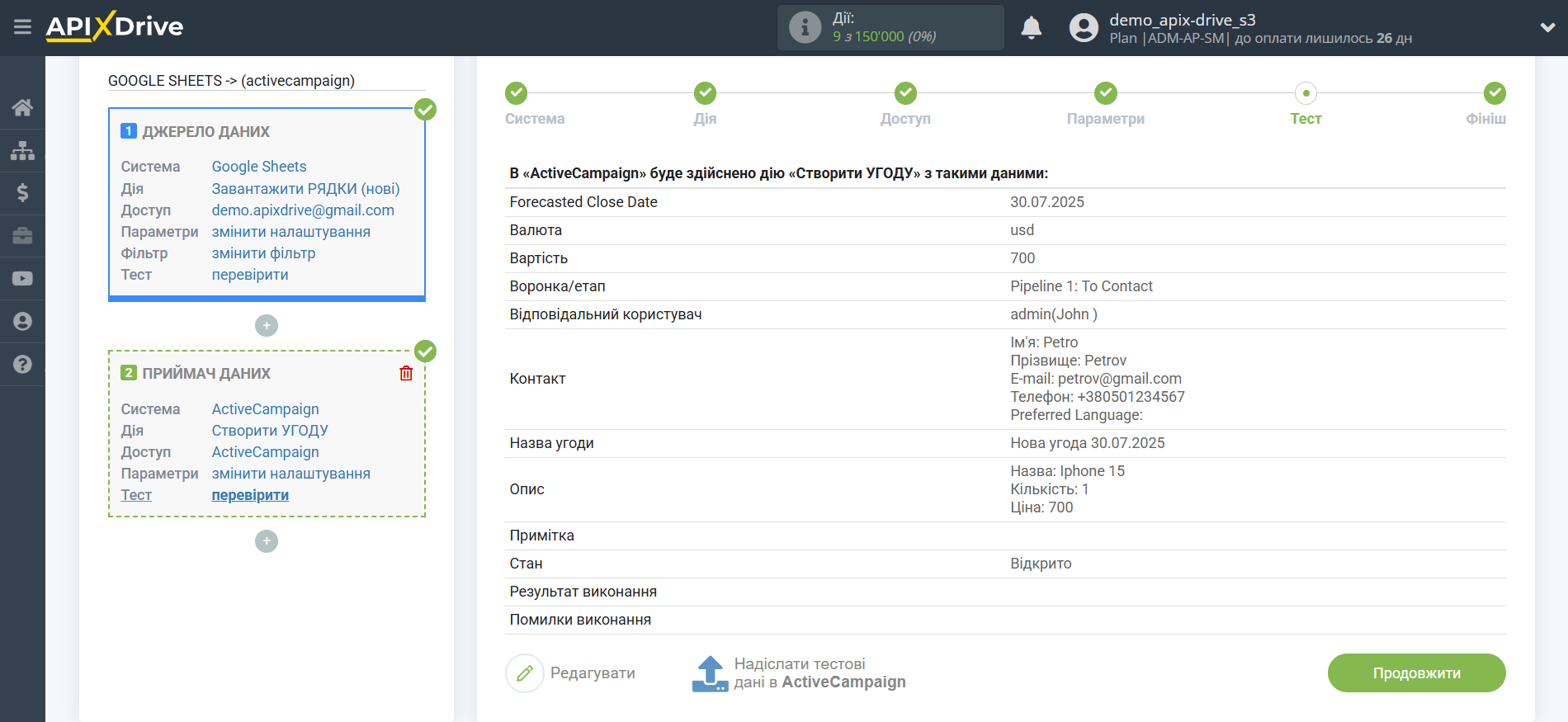Click the Примітка row label
The height and width of the screenshot is (722, 1568).
[541, 536]
